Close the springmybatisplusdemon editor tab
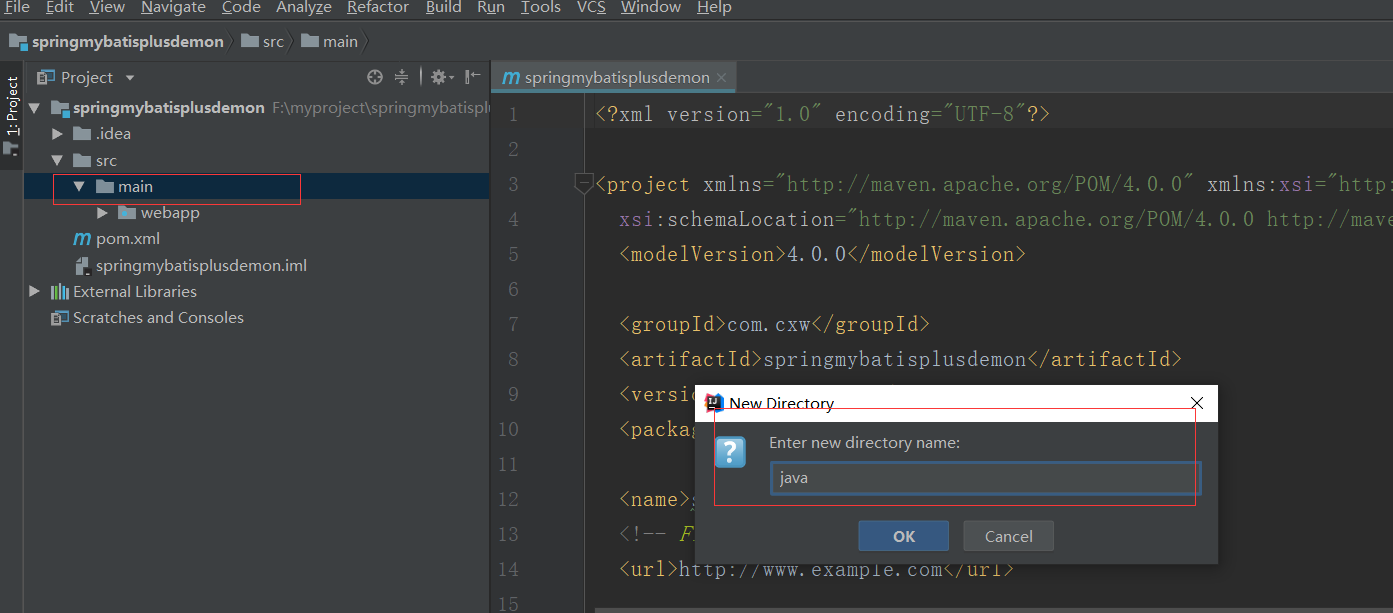The image size is (1393, 613). pyautogui.click(x=722, y=78)
